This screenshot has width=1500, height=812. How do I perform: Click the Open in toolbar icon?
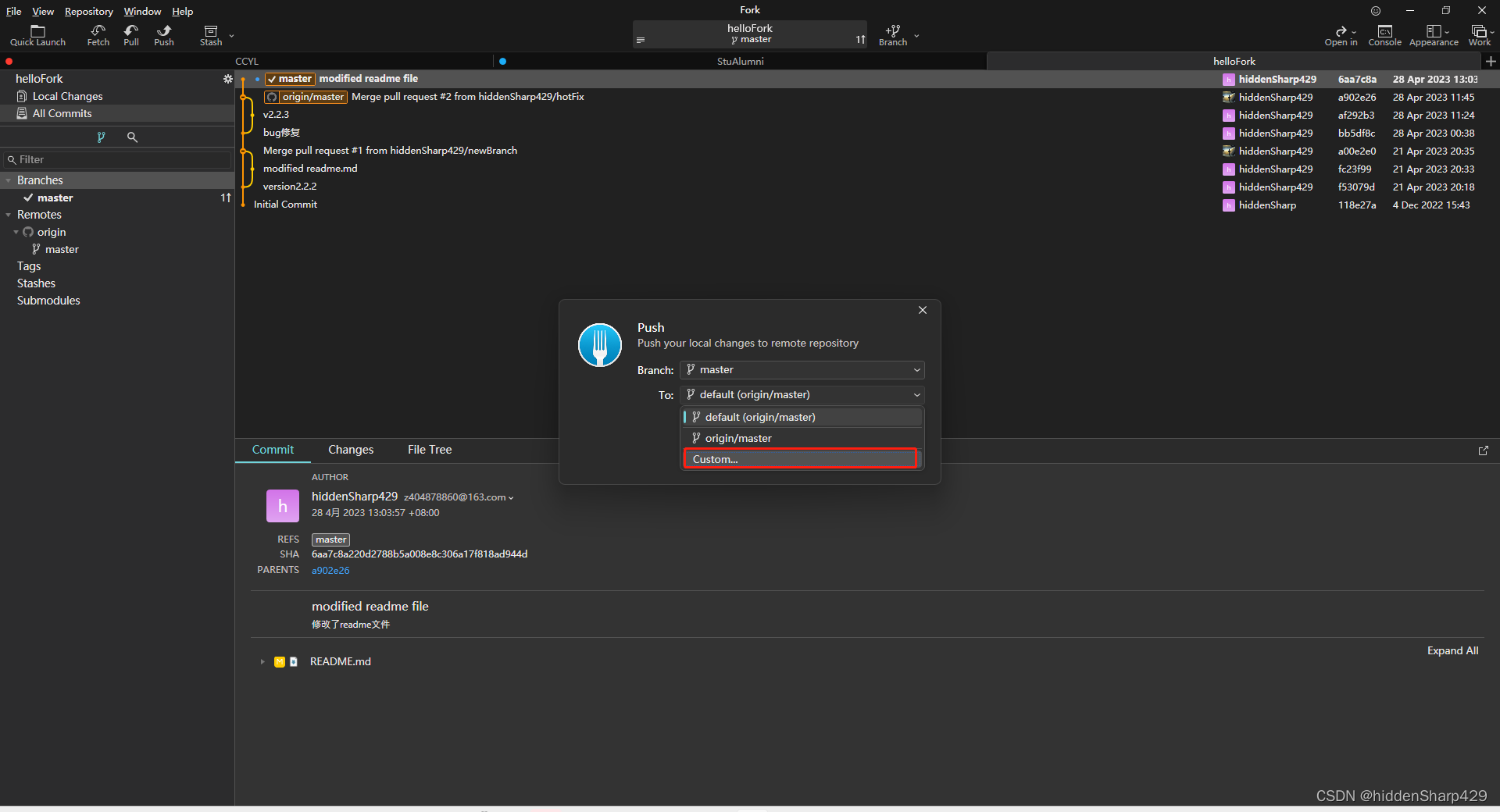(1341, 35)
